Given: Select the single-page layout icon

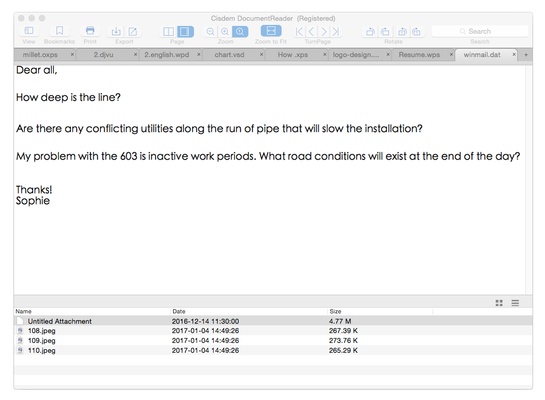Looking at the screenshot, I should click(x=185, y=32).
